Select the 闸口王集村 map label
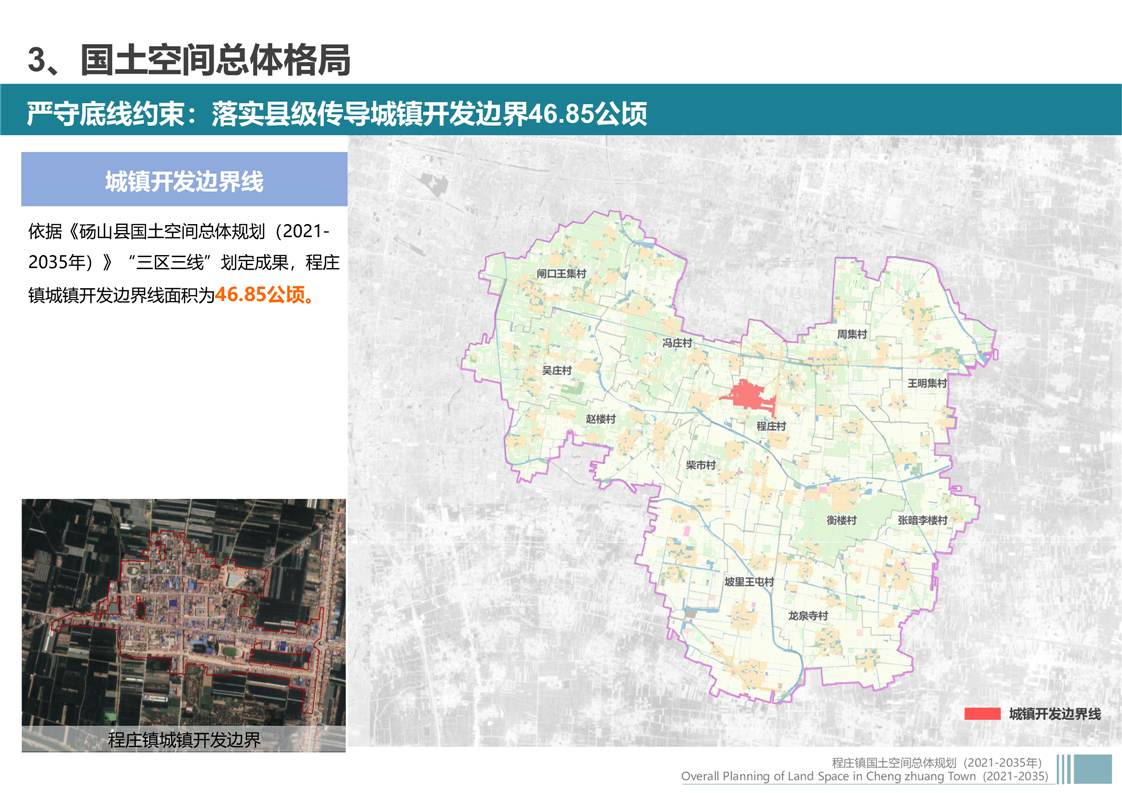This screenshot has width=1122, height=793. pos(561,273)
